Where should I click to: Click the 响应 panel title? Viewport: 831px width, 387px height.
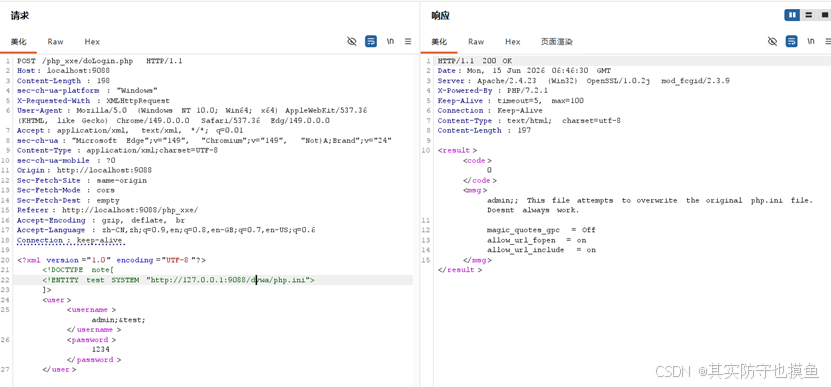(440, 16)
